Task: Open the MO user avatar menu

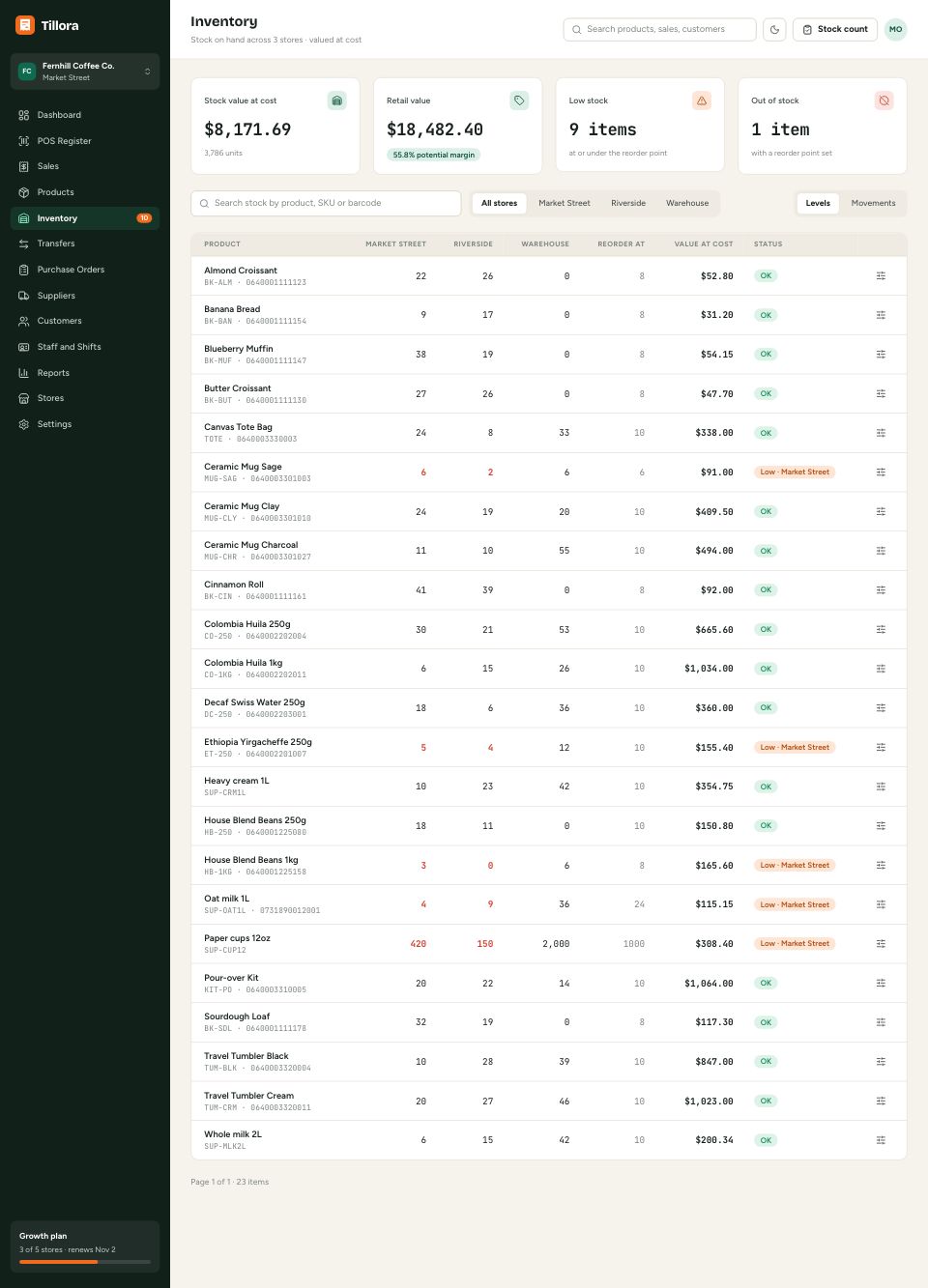Action: click(x=896, y=29)
